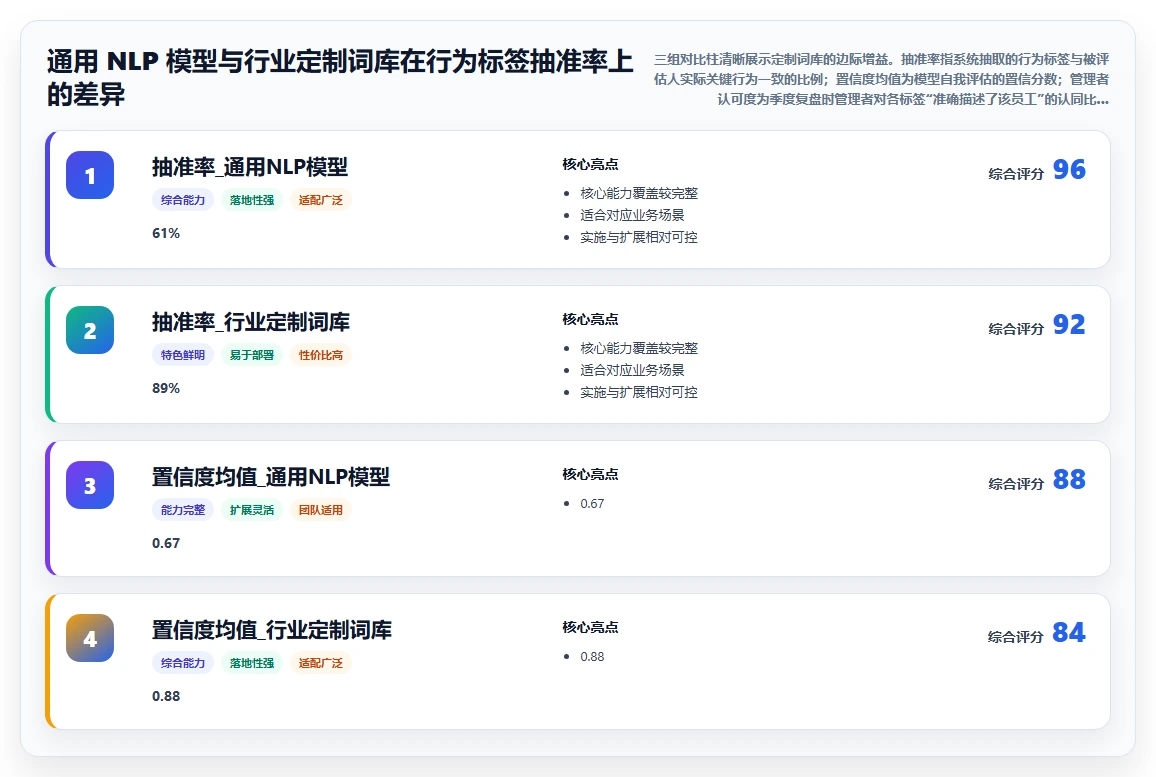
Task: Click 核心能力覆盖较完整 bullet in card 2
Action: [638, 348]
